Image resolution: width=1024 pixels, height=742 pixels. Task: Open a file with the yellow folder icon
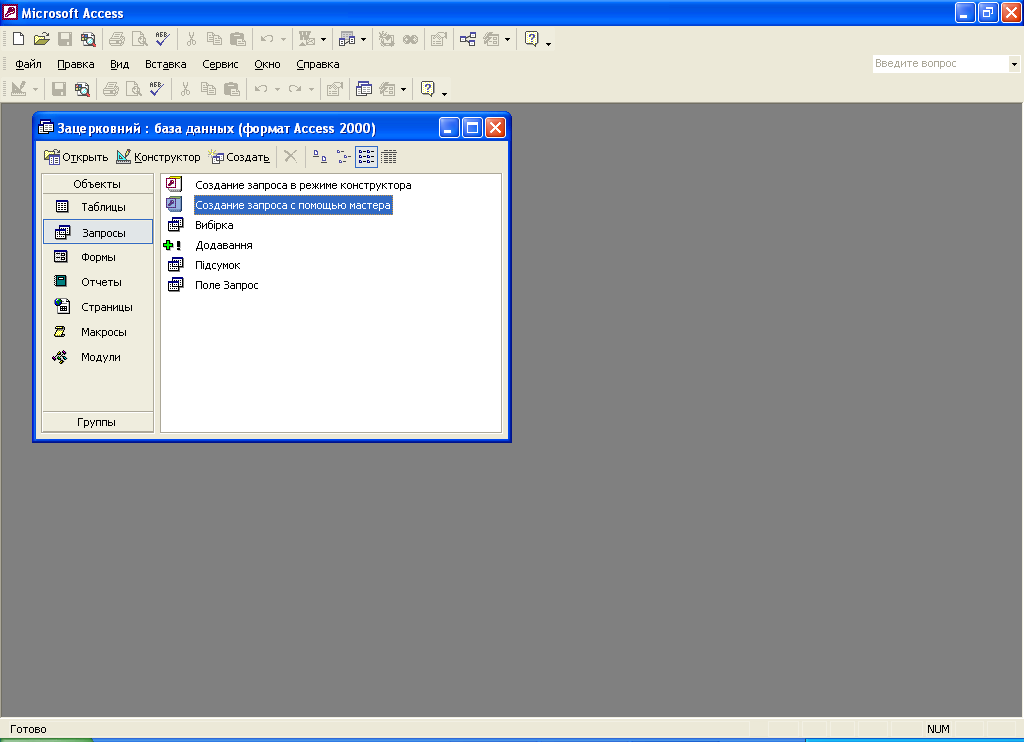pos(41,39)
